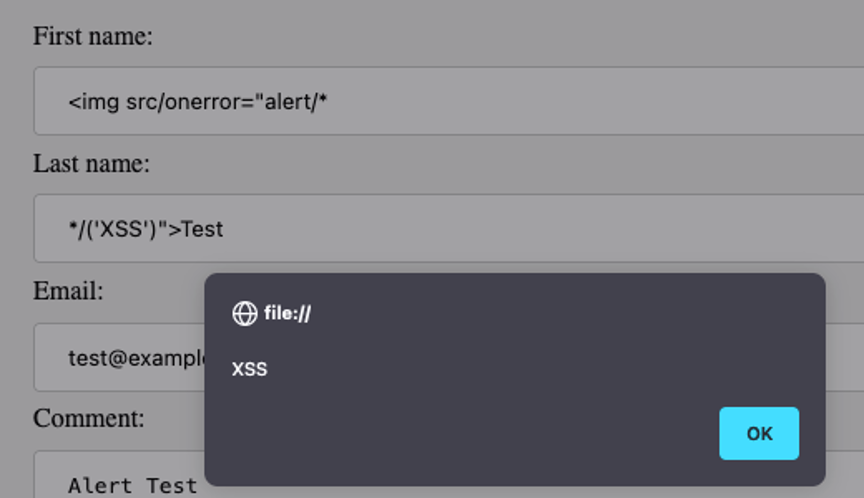Click the file:// origin text in dialog
The image size is (864, 498).
pyautogui.click(x=287, y=313)
